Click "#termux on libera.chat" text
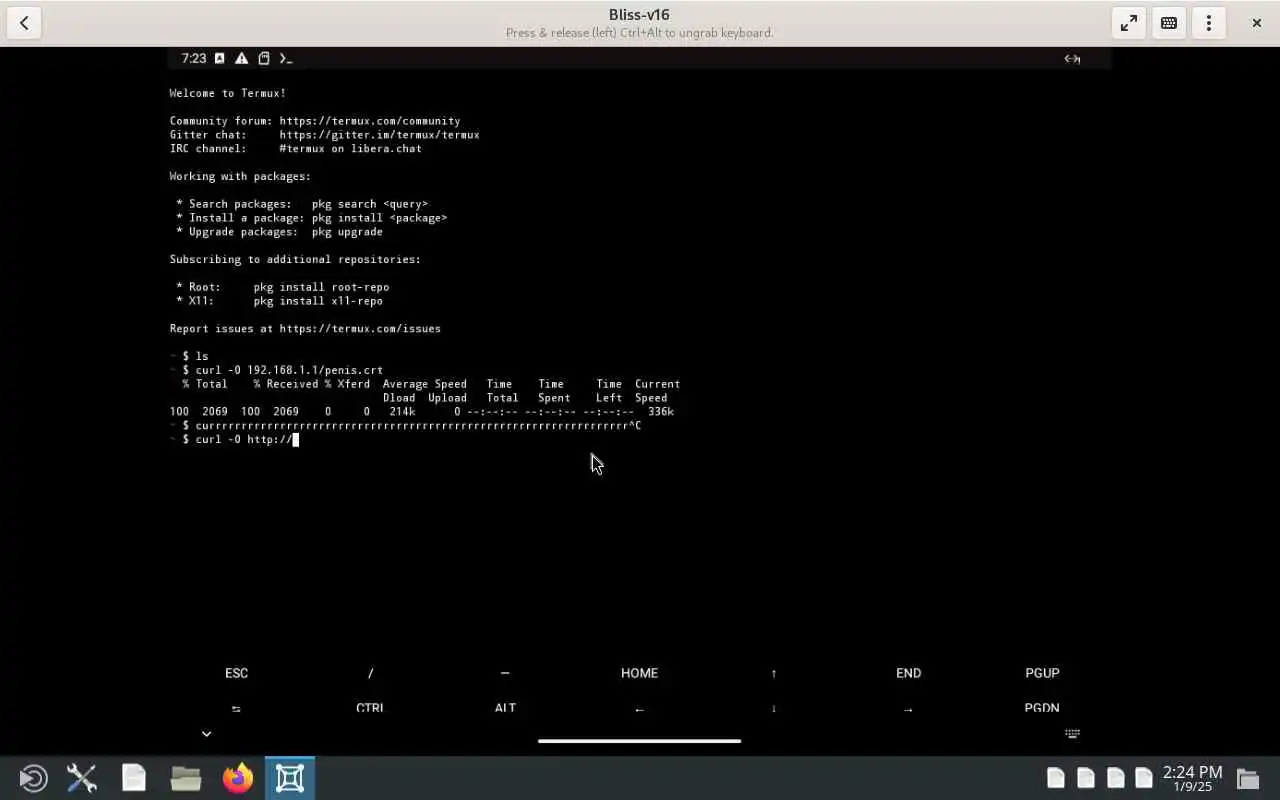 [x=351, y=149]
